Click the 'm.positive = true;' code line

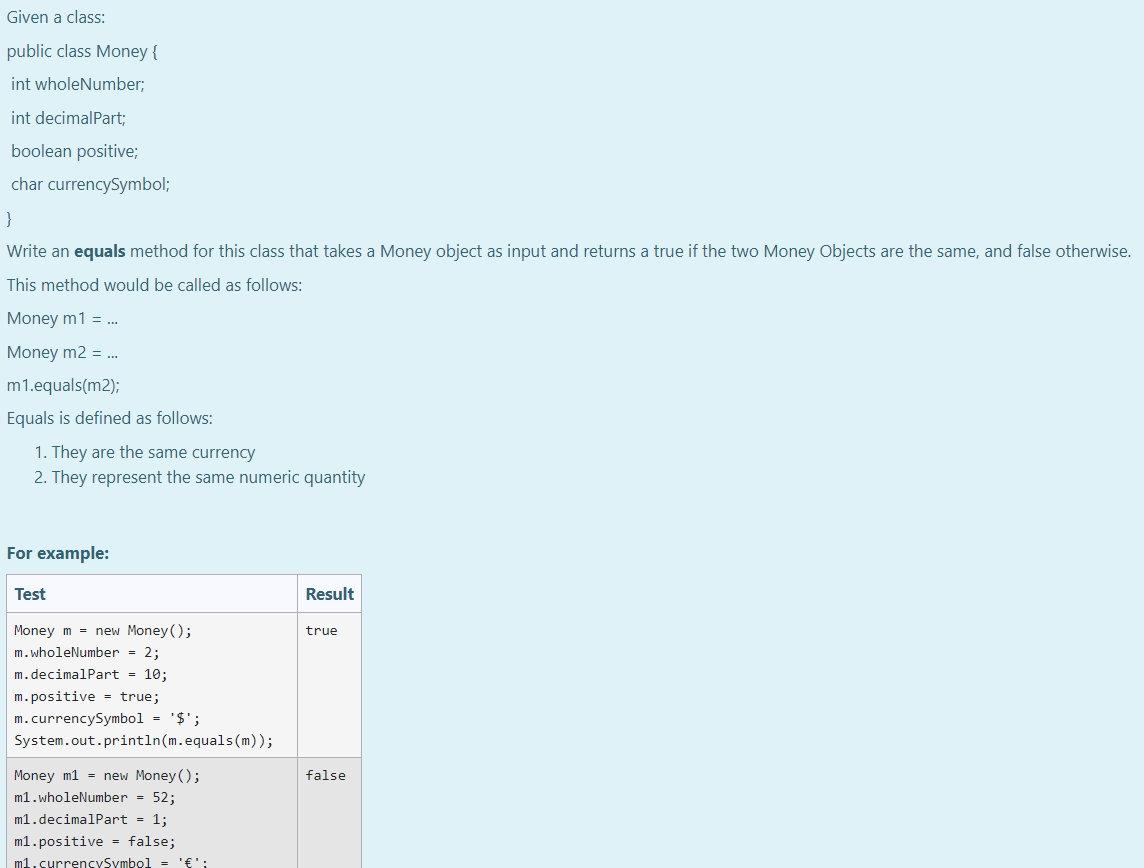point(87,697)
